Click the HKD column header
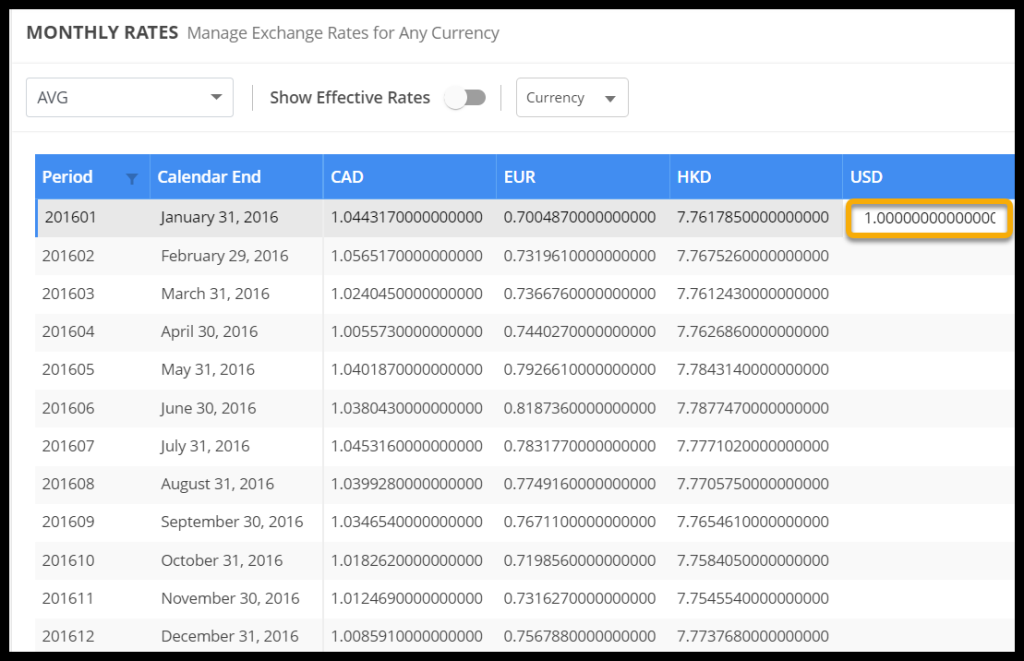Viewport: 1024px width, 661px height. point(694,177)
